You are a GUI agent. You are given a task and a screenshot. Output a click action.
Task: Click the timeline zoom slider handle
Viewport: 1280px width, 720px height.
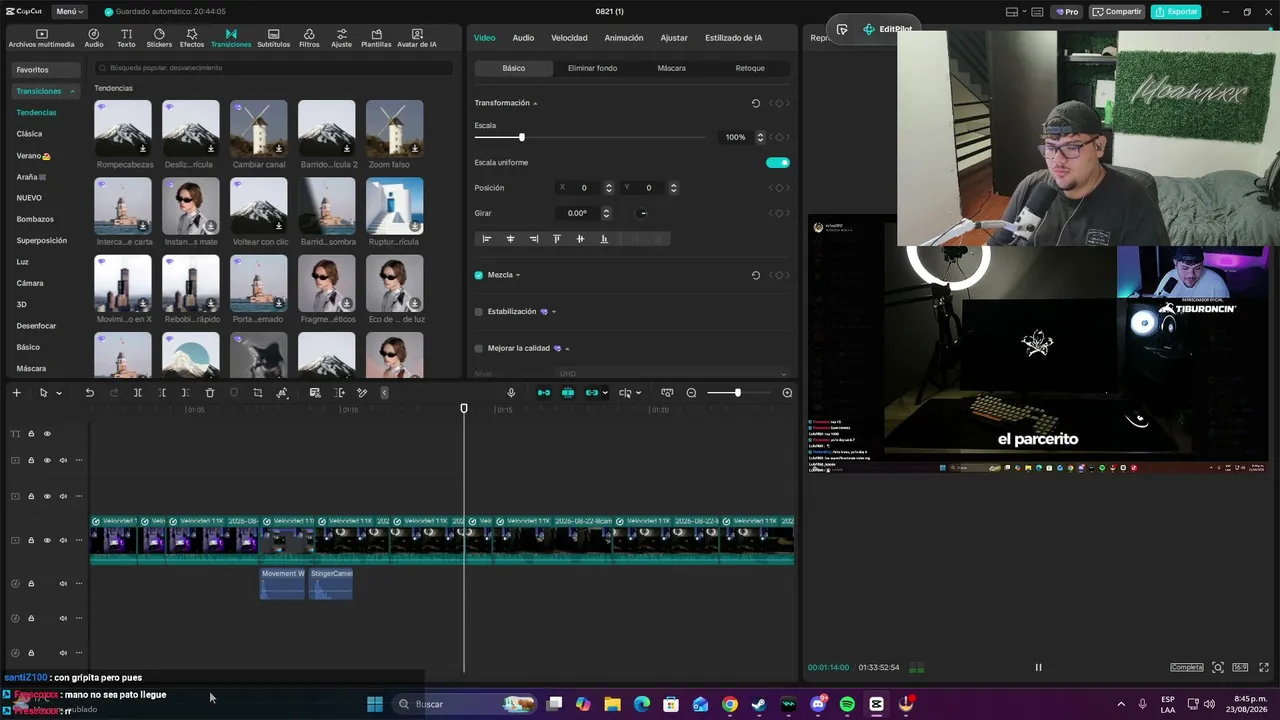pyautogui.click(x=738, y=393)
